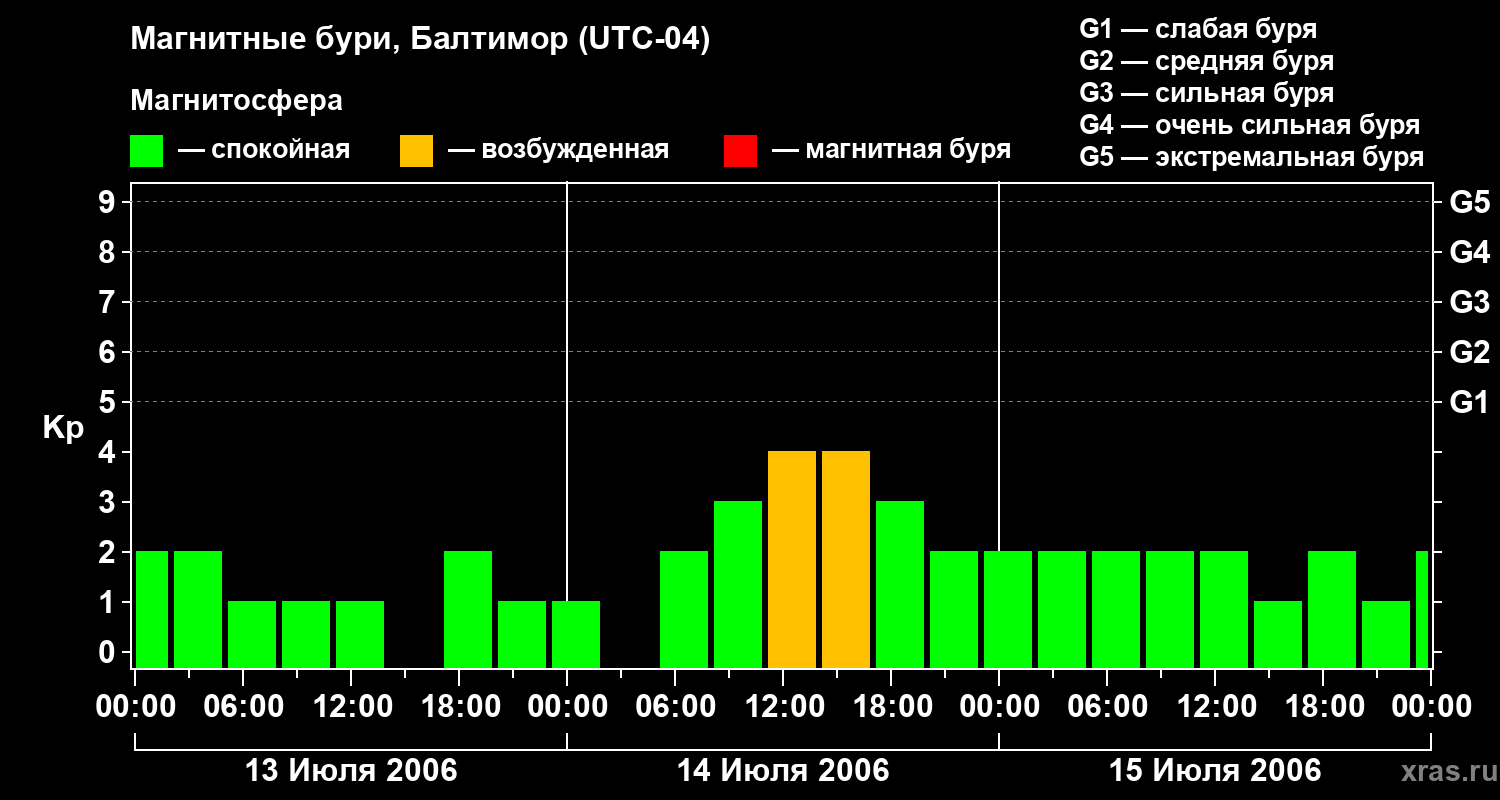The height and width of the screenshot is (800, 1500).
Task: Select the title 'Магнитные бури, Балтимор (UTC-04)'
Action: pyautogui.click(x=420, y=40)
